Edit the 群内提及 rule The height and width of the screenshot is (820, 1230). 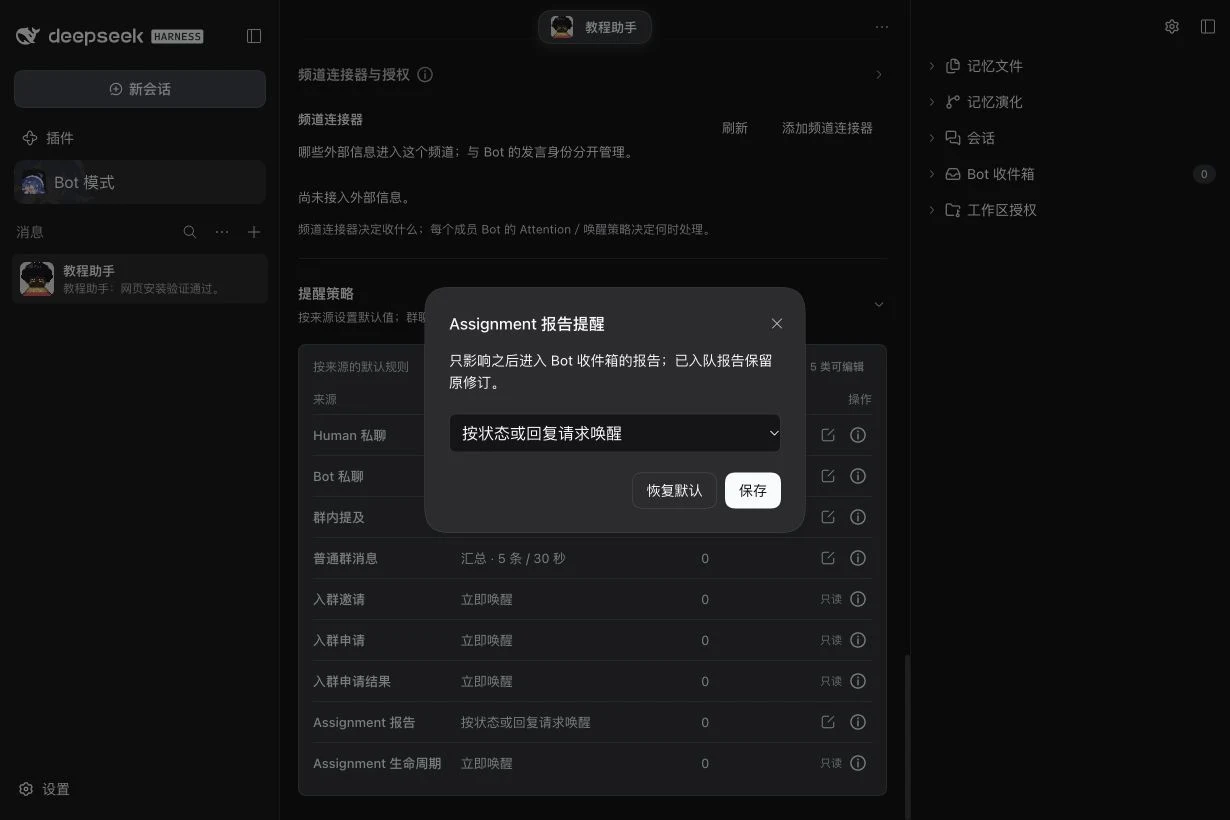[827, 517]
